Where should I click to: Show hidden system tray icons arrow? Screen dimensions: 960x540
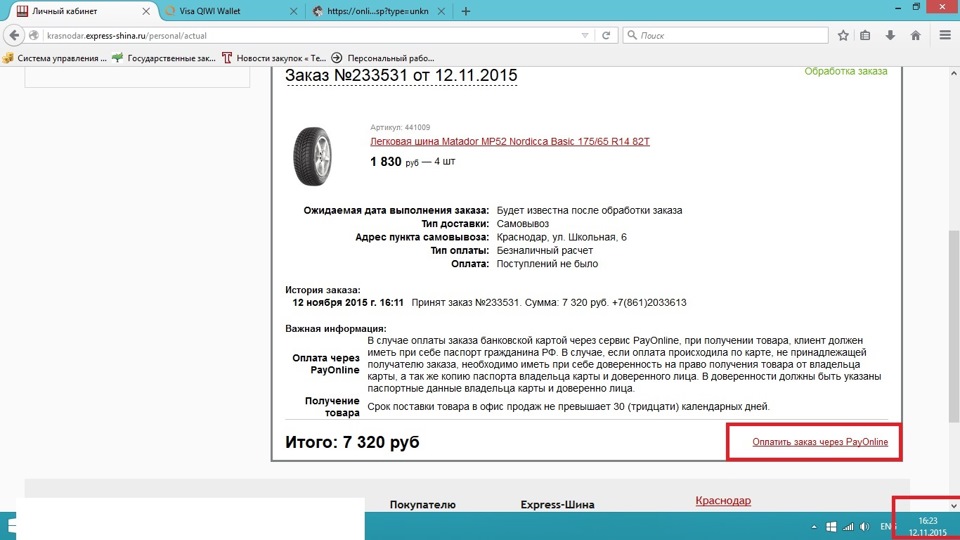point(814,527)
